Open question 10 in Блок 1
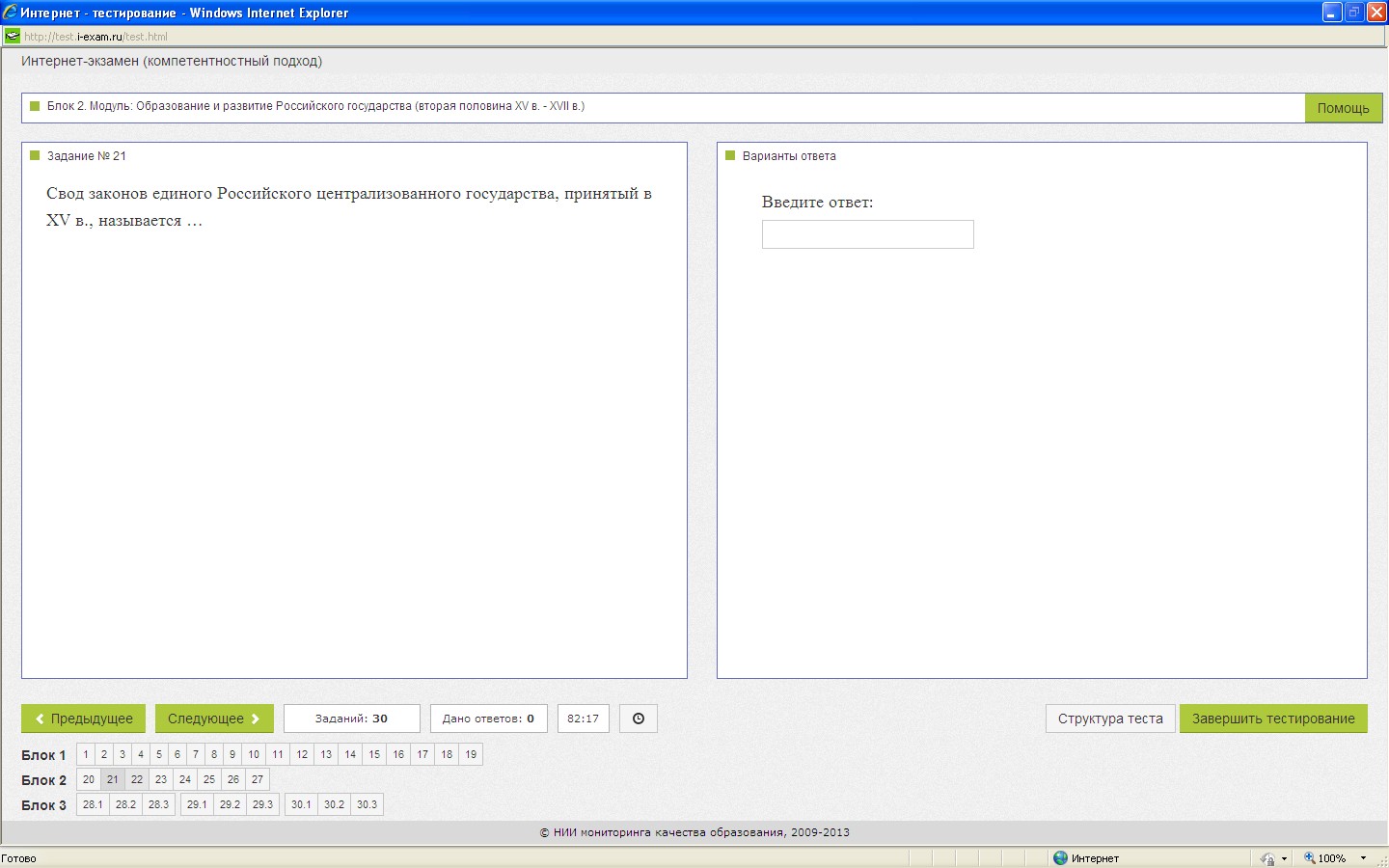Screen dimensions: 1389x868 coord(254,754)
